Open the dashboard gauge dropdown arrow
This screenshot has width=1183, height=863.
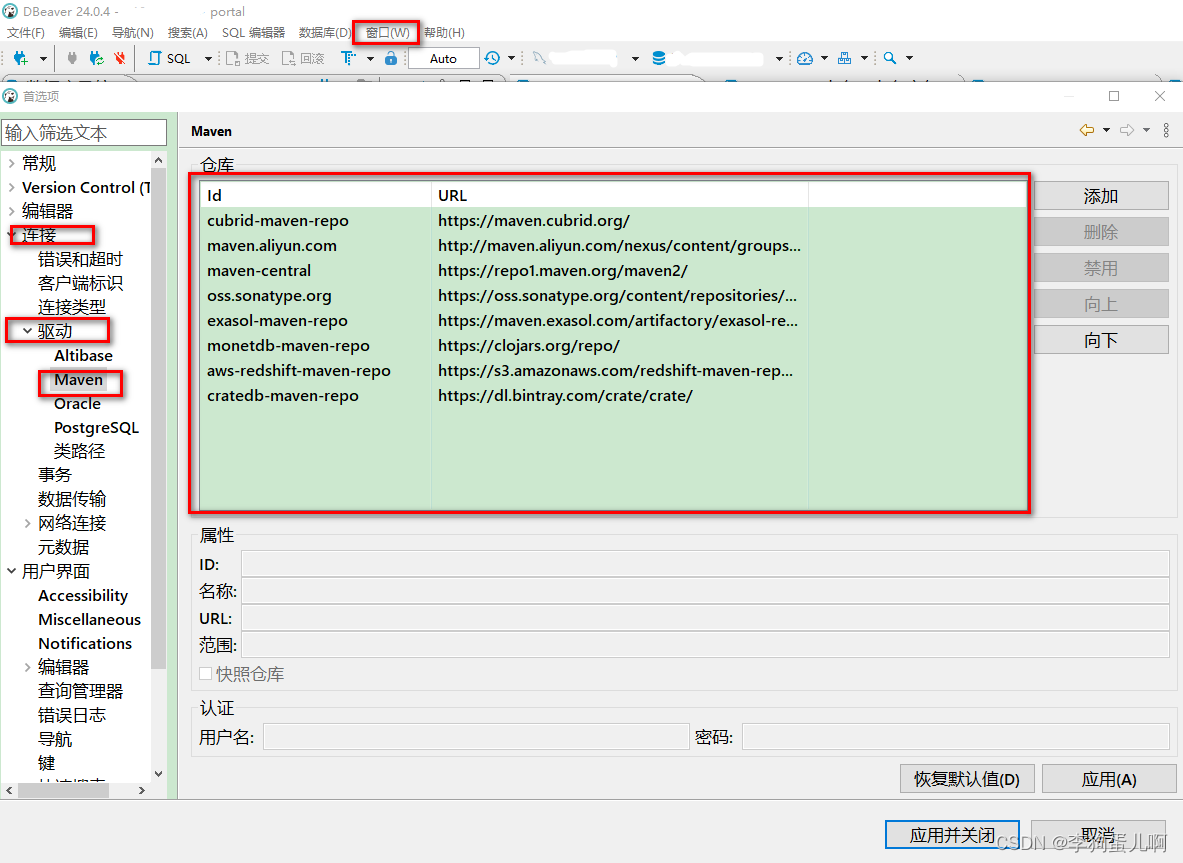click(824, 58)
